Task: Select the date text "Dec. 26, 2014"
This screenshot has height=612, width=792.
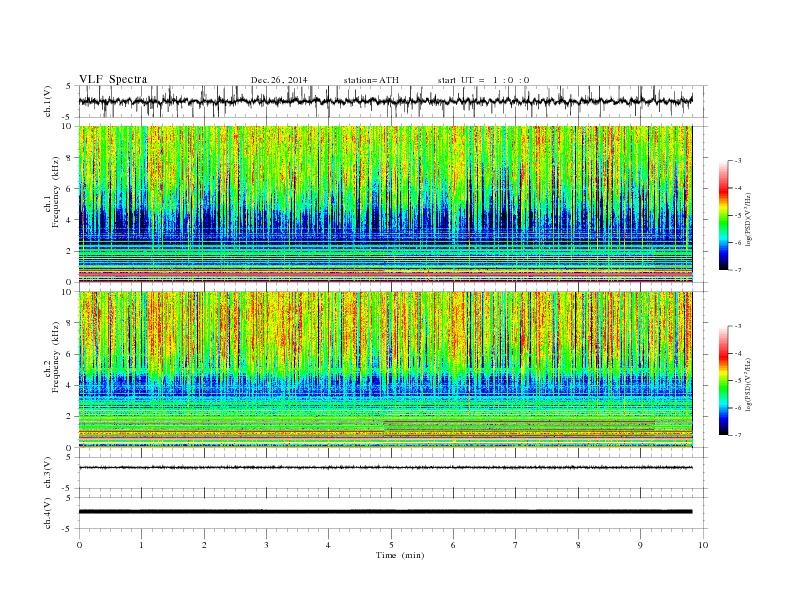Action: [279, 80]
